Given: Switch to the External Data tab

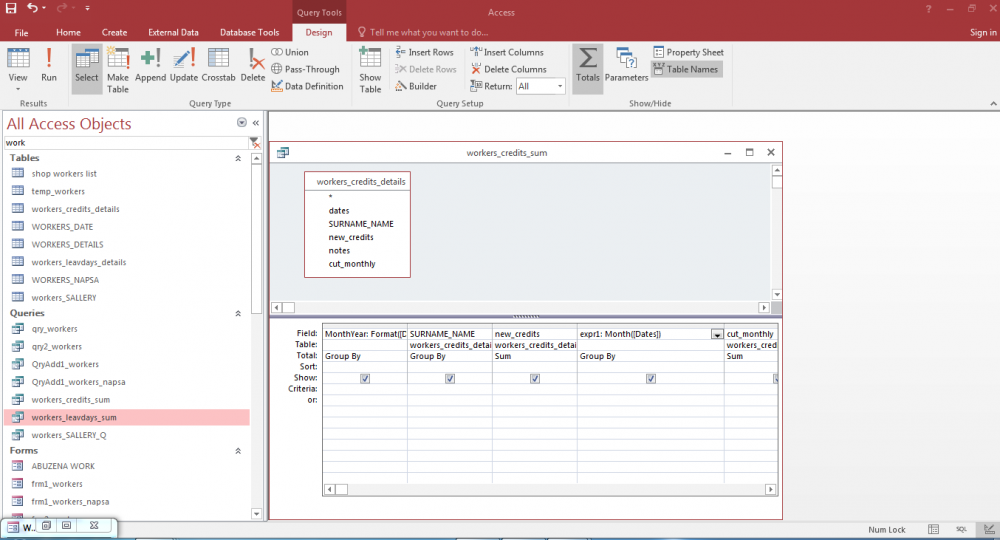Looking at the screenshot, I should pos(173,33).
